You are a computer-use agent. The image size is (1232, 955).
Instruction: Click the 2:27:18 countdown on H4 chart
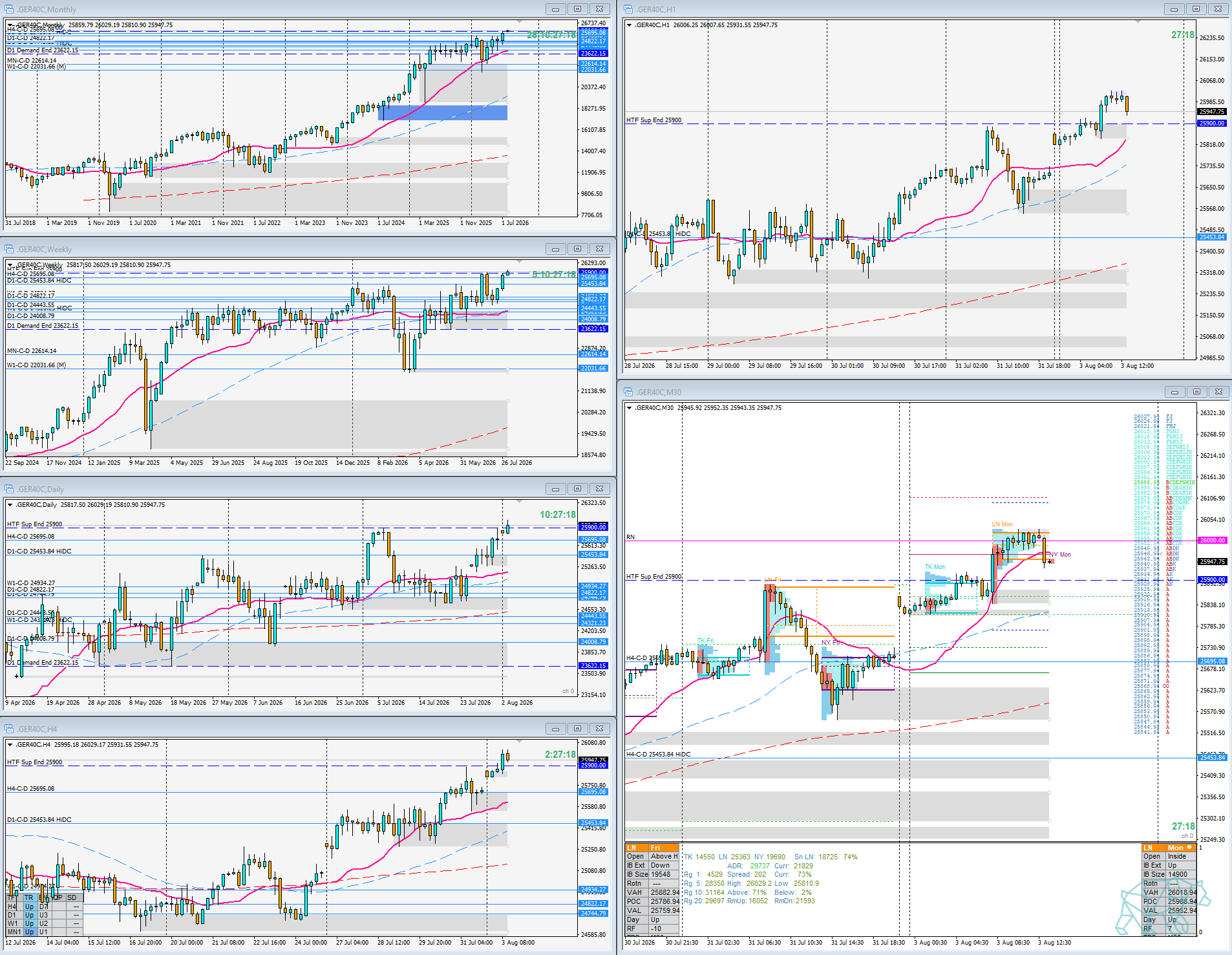pyautogui.click(x=560, y=755)
